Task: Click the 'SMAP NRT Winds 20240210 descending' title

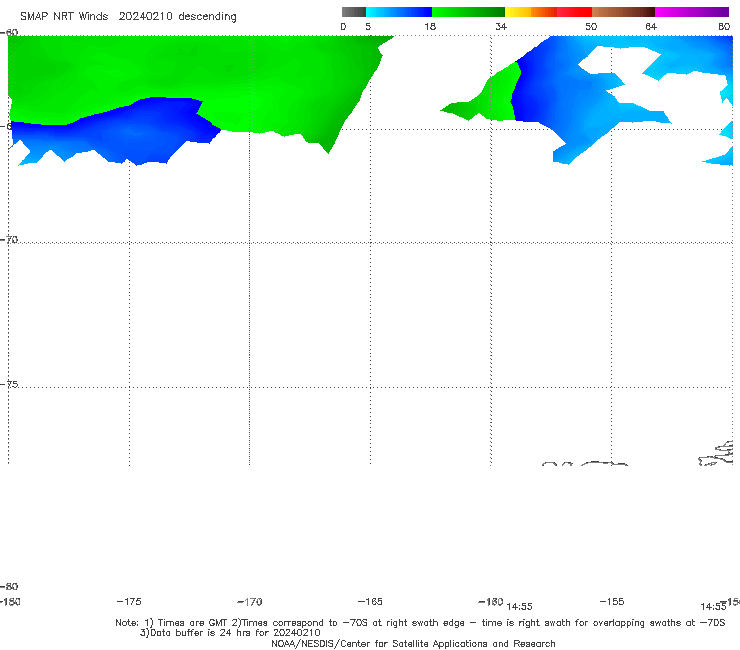Action: coord(128,17)
